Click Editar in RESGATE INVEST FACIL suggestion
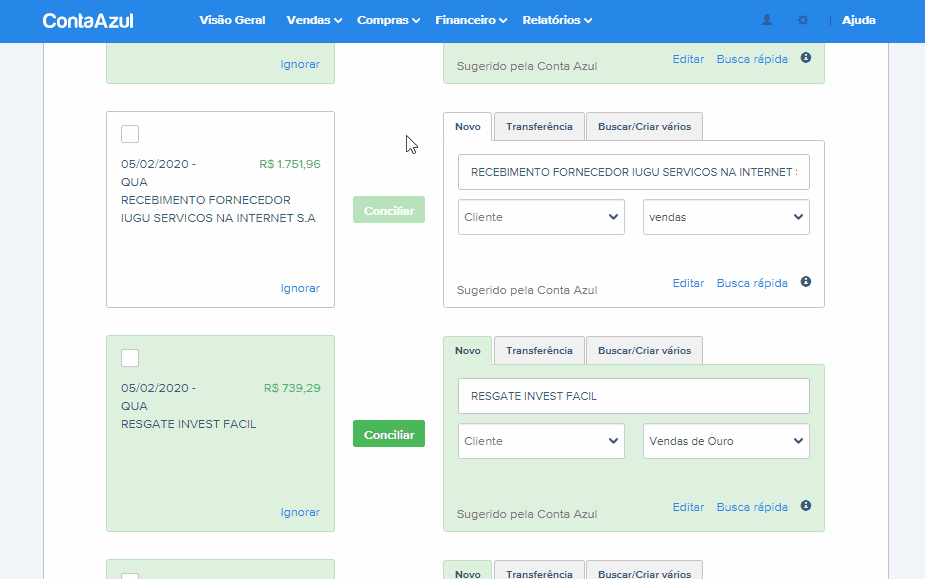925x579 pixels. click(688, 507)
